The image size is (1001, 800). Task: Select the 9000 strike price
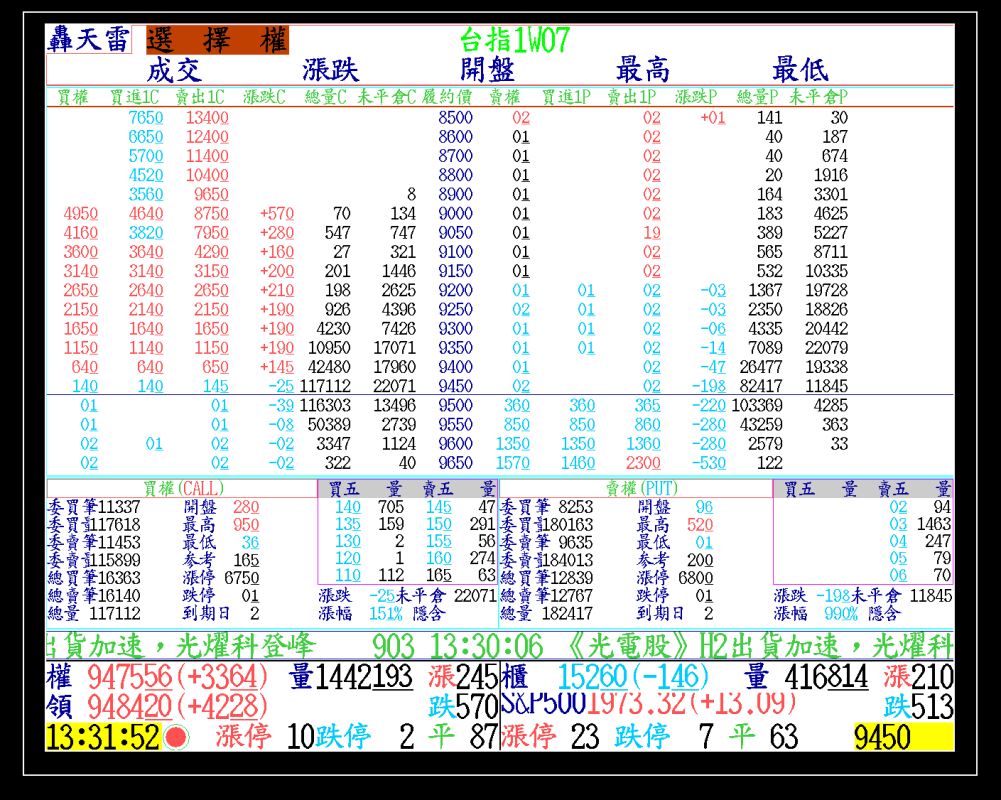(456, 213)
